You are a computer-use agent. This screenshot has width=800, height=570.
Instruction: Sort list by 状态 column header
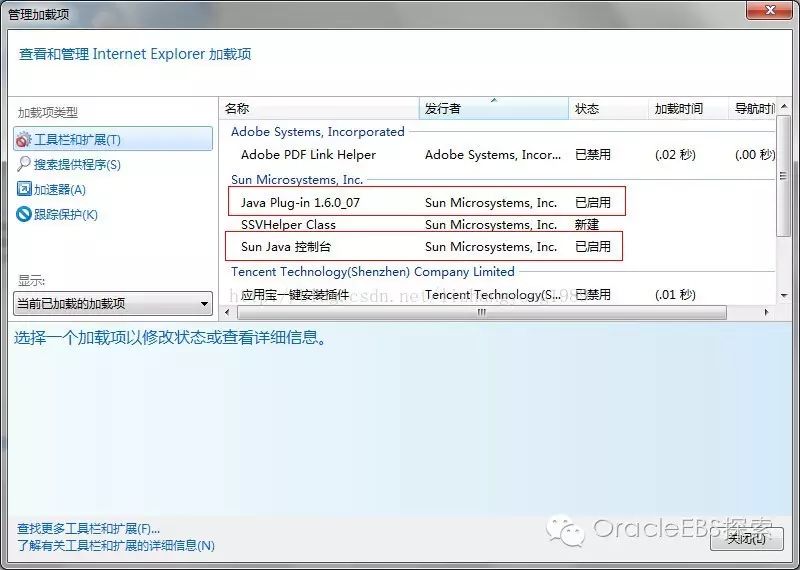[x=608, y=108]
